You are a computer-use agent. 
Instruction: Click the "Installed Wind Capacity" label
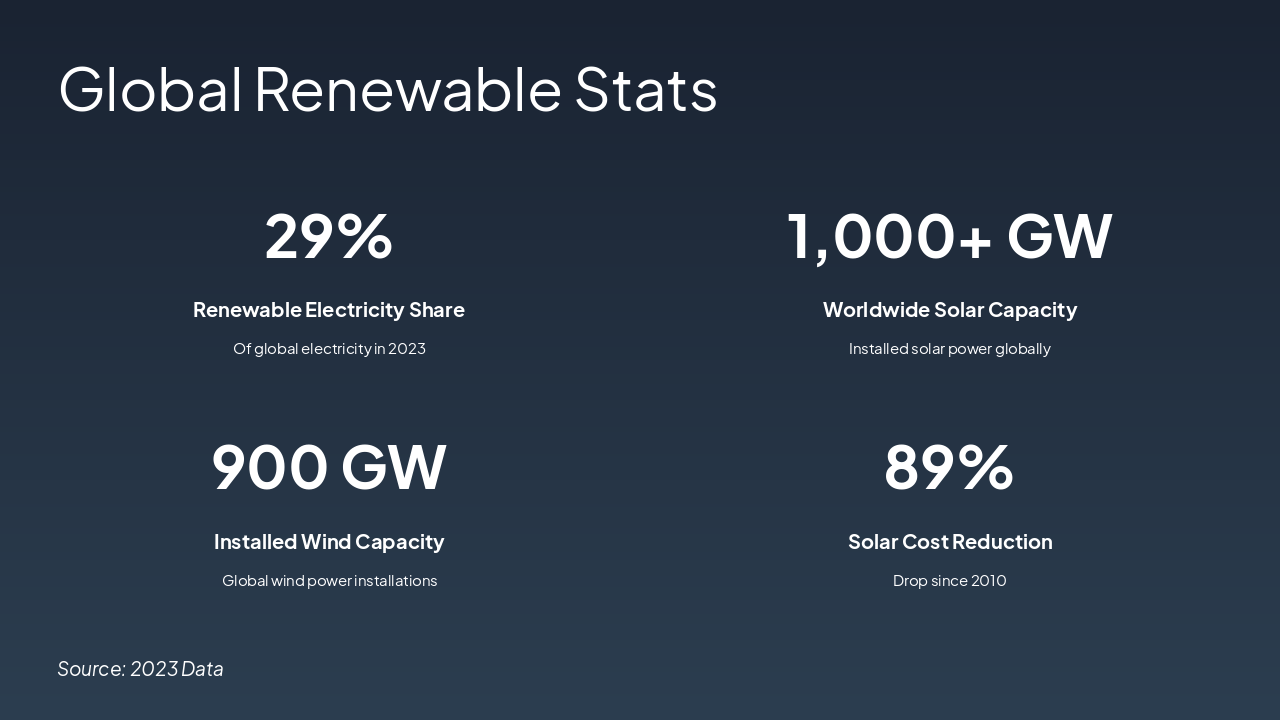[329, 542]
